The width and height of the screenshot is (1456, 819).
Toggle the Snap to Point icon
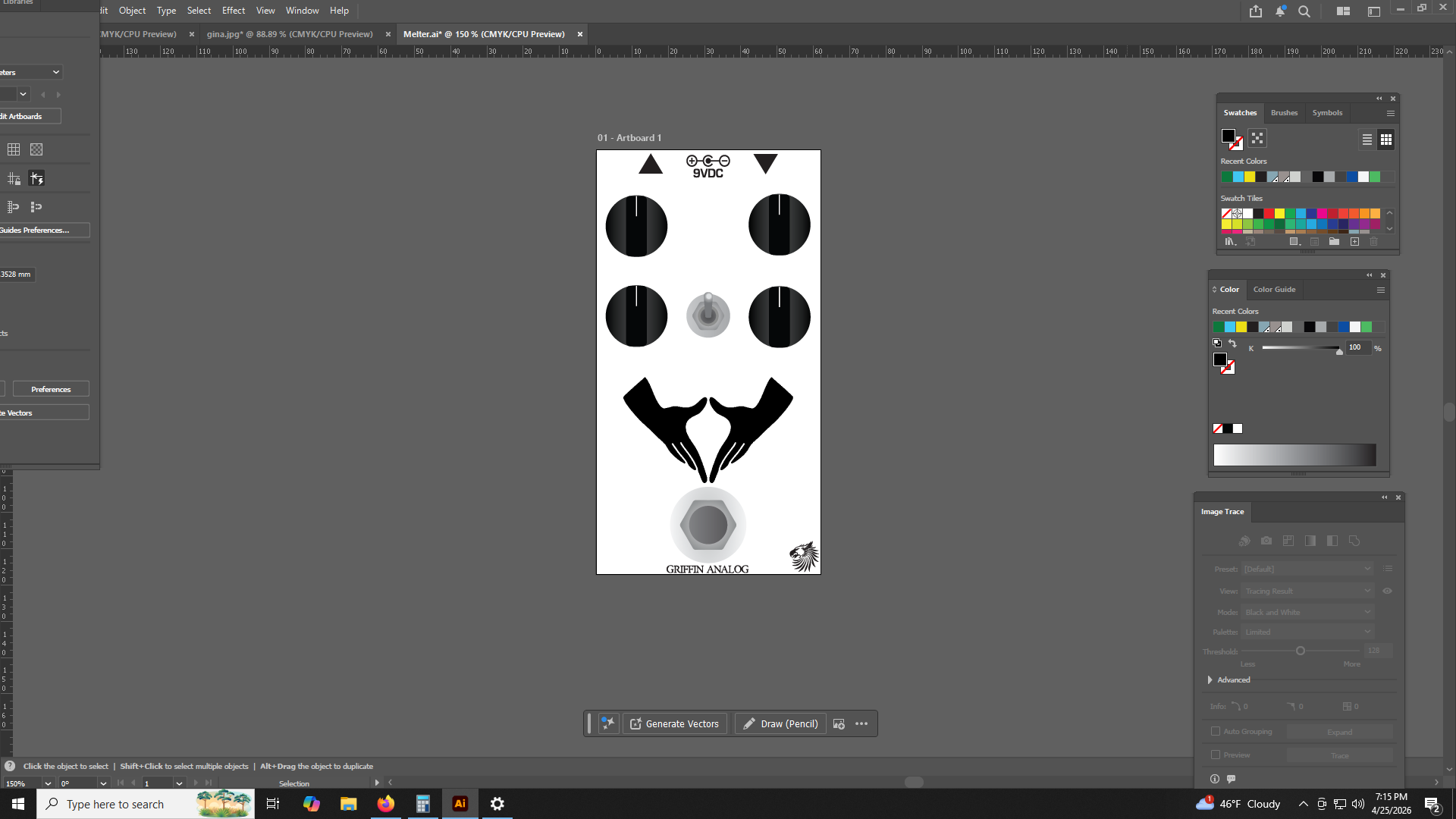click(14, 206)
